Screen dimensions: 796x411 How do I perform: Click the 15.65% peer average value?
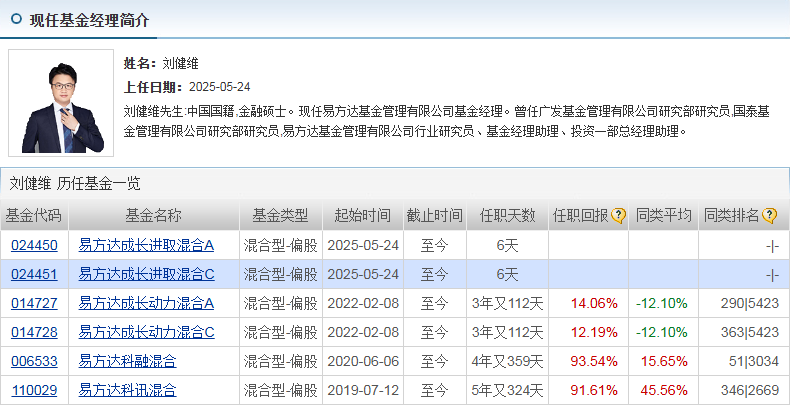[664, 361]
